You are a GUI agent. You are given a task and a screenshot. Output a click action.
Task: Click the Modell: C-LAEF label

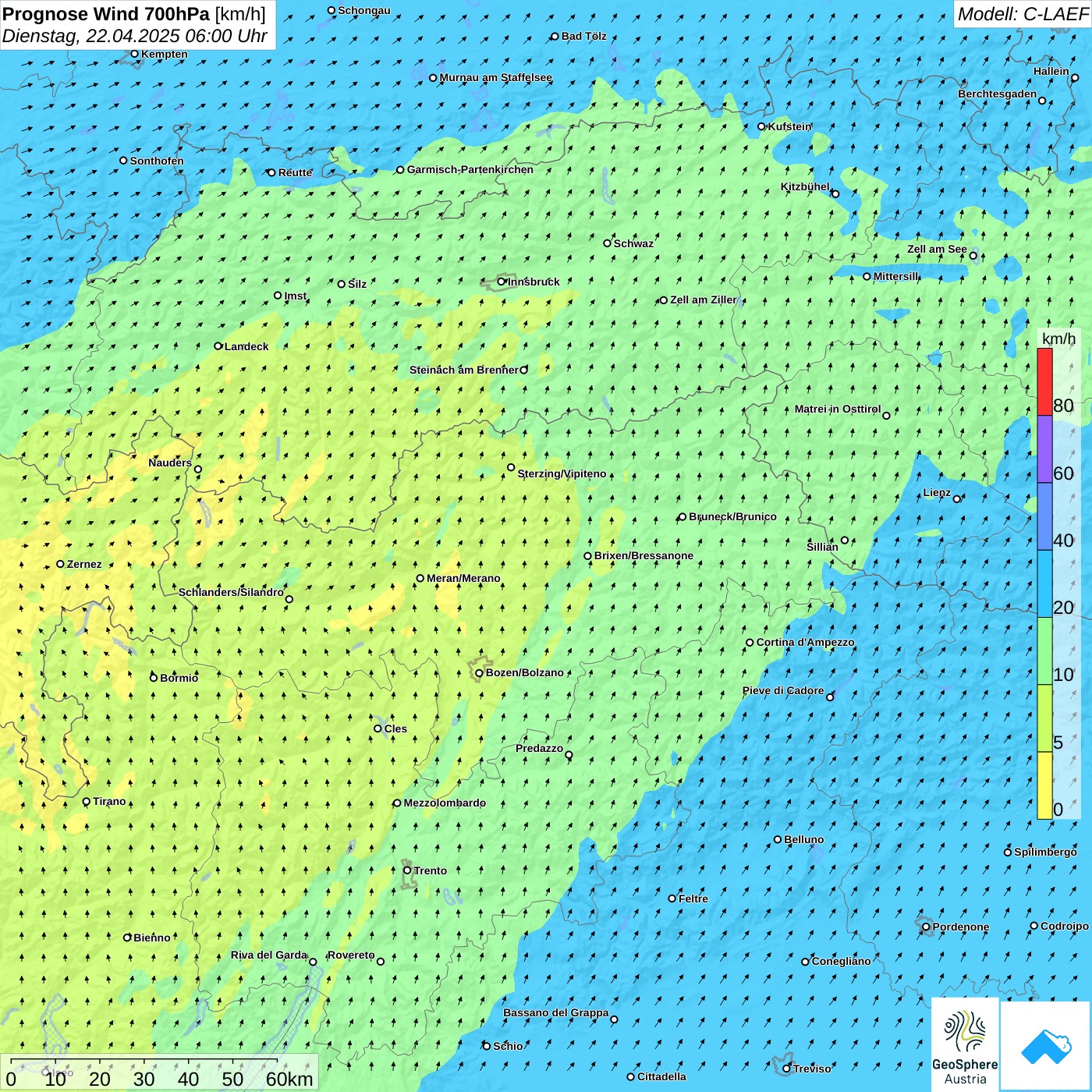coord(1022,14)
